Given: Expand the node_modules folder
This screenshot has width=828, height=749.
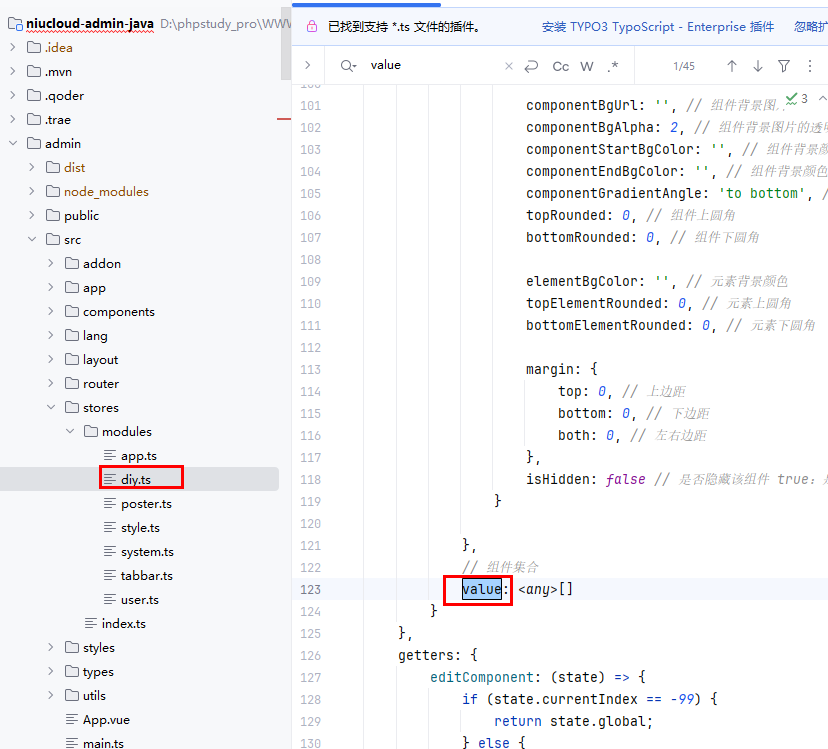Looking at the screenshot, I should tap(33, 192).
